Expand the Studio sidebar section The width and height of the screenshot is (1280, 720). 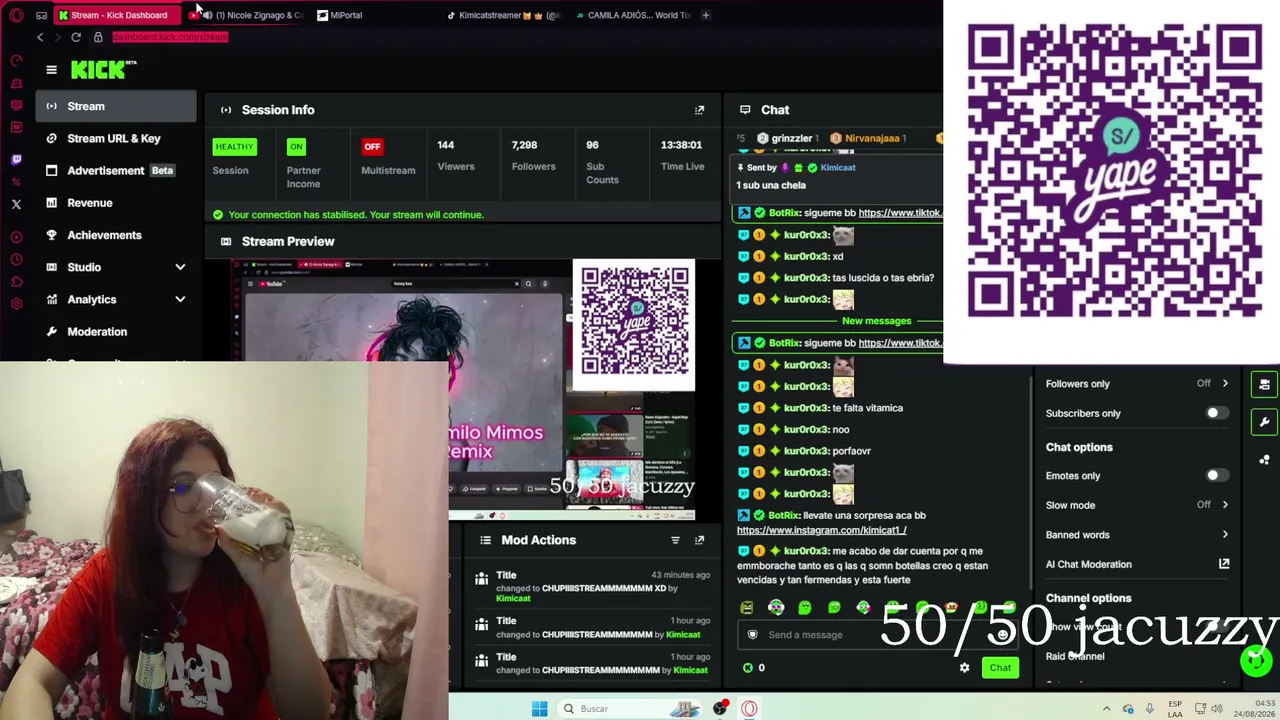click(180, 267)
